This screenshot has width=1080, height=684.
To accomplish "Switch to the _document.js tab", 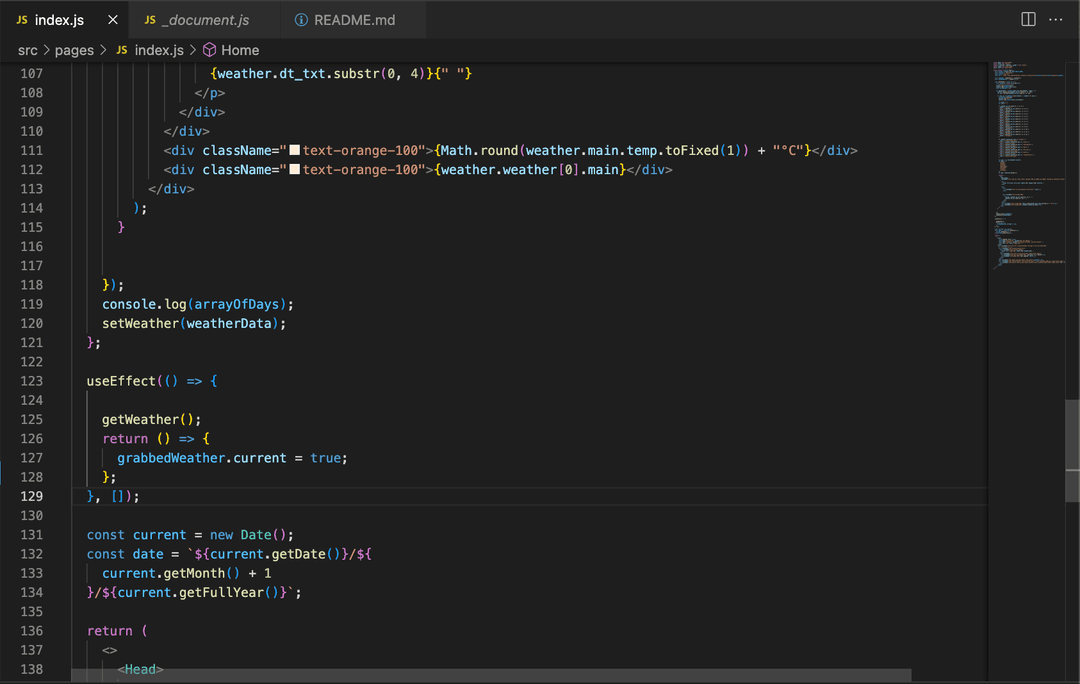I will tap(205, 20).
